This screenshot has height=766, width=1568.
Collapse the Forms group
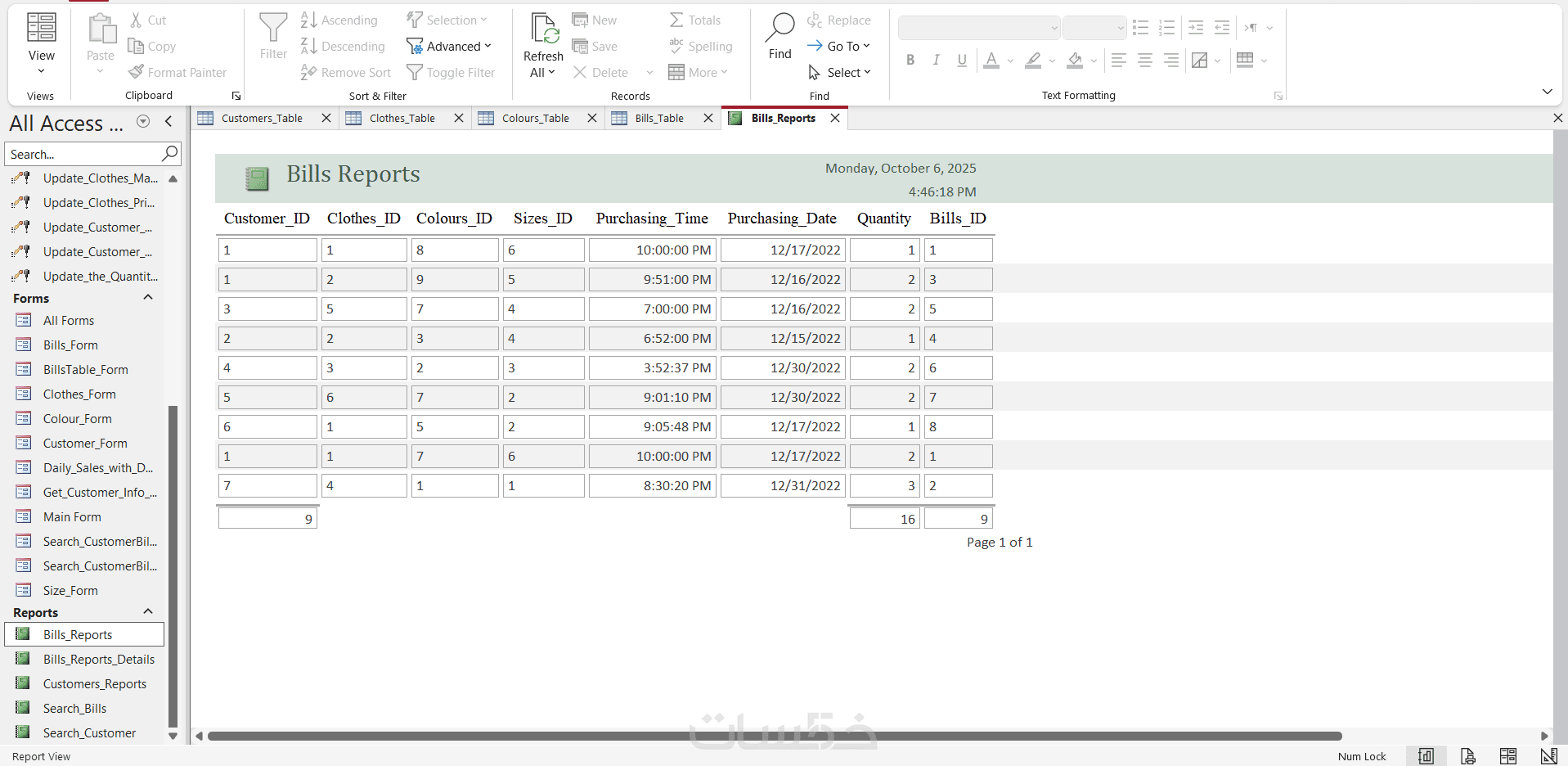pos(148,298)
